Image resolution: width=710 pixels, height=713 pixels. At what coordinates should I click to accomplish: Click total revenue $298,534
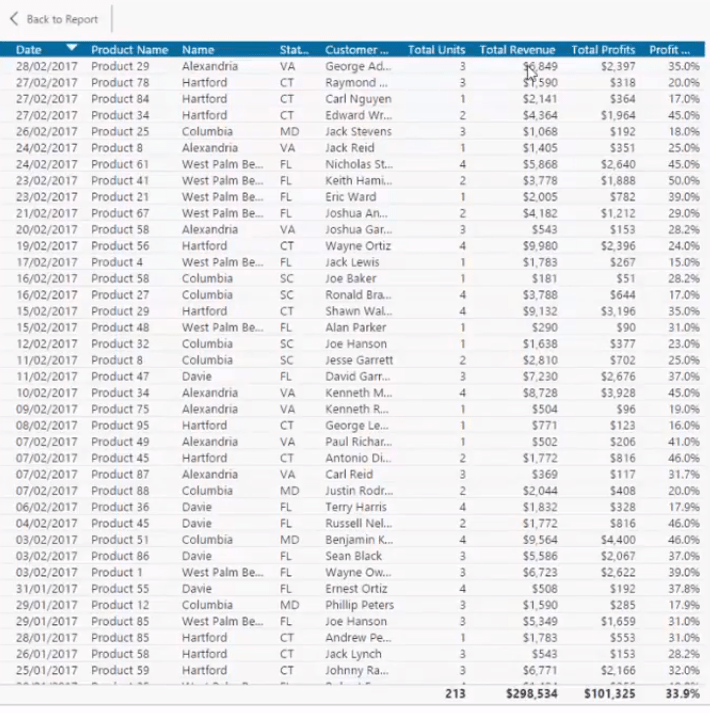tap(532, 694)
